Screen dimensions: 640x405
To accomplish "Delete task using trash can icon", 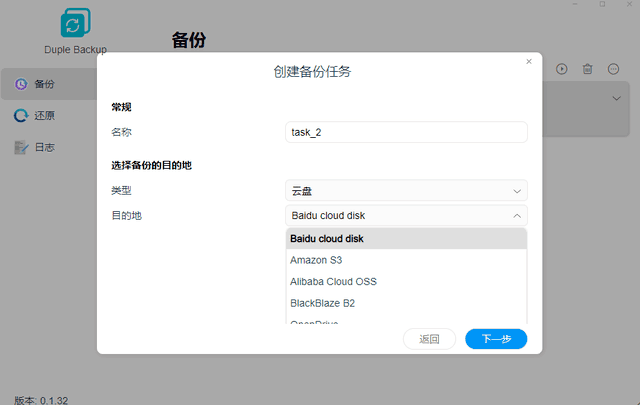I will point(587,69).
